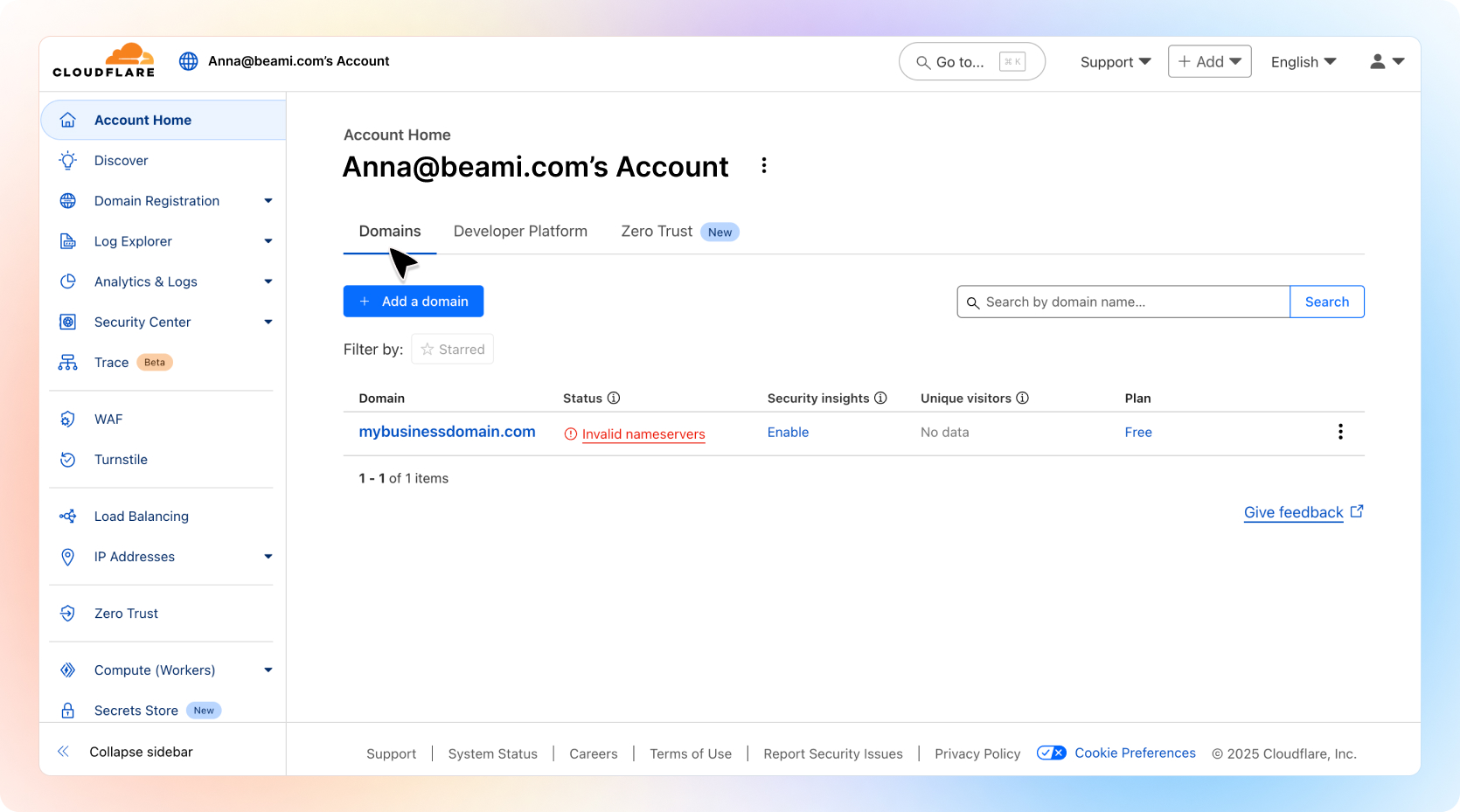Open the English language dropdown
Viewport: 1460px width, 812px height.
click(1304, 62)
